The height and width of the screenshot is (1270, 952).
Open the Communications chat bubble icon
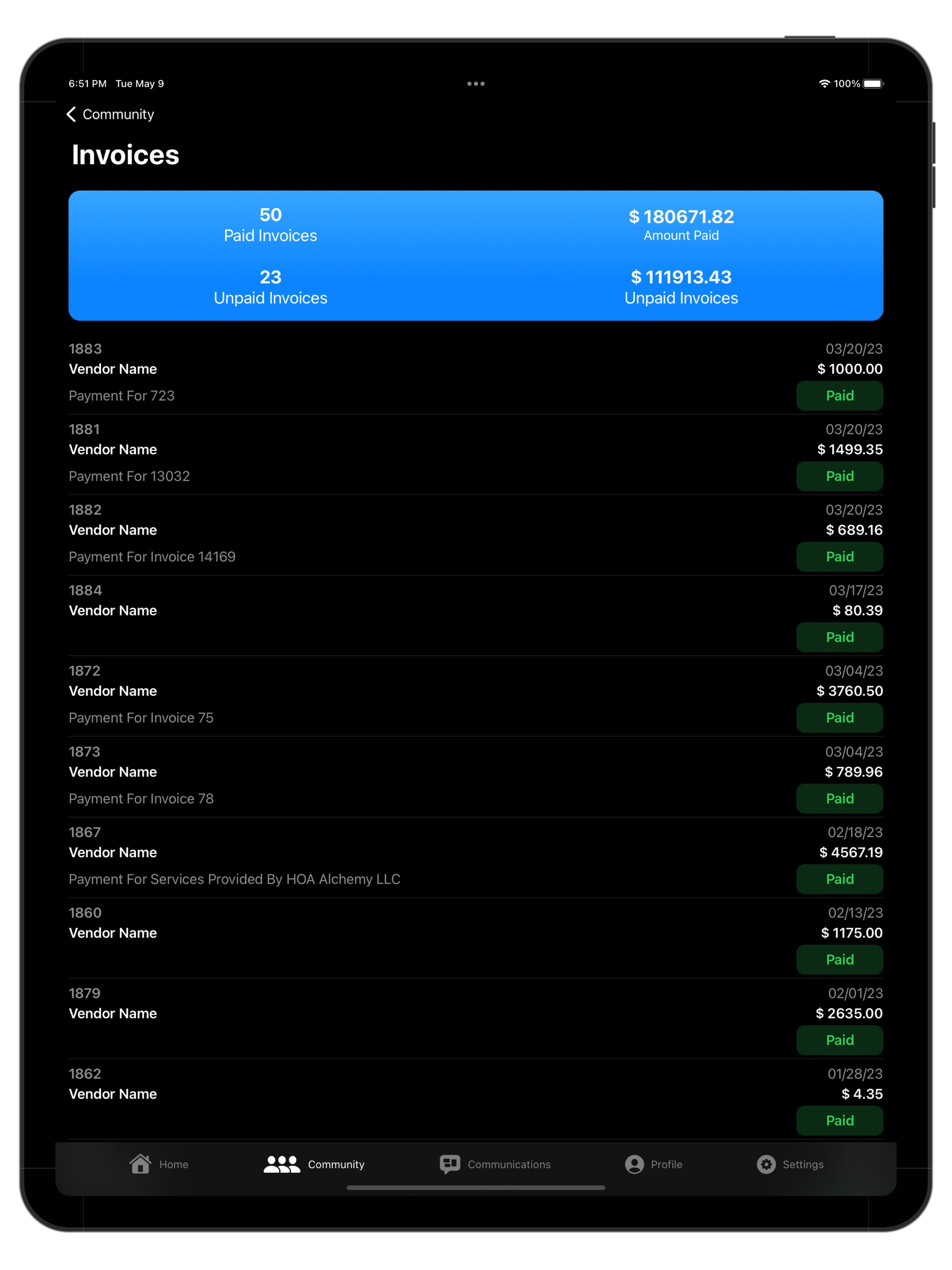(450, 1164)
